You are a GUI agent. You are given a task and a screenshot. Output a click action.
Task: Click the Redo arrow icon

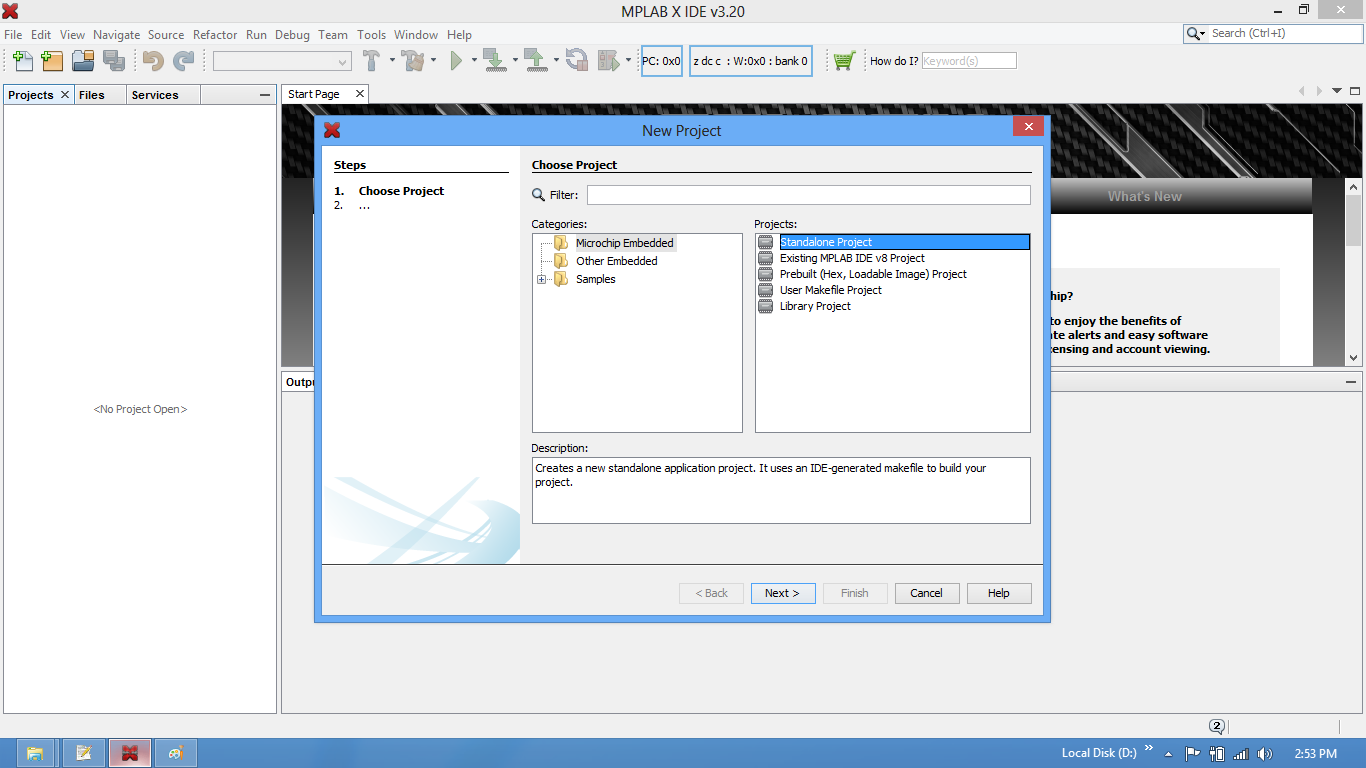184,61
